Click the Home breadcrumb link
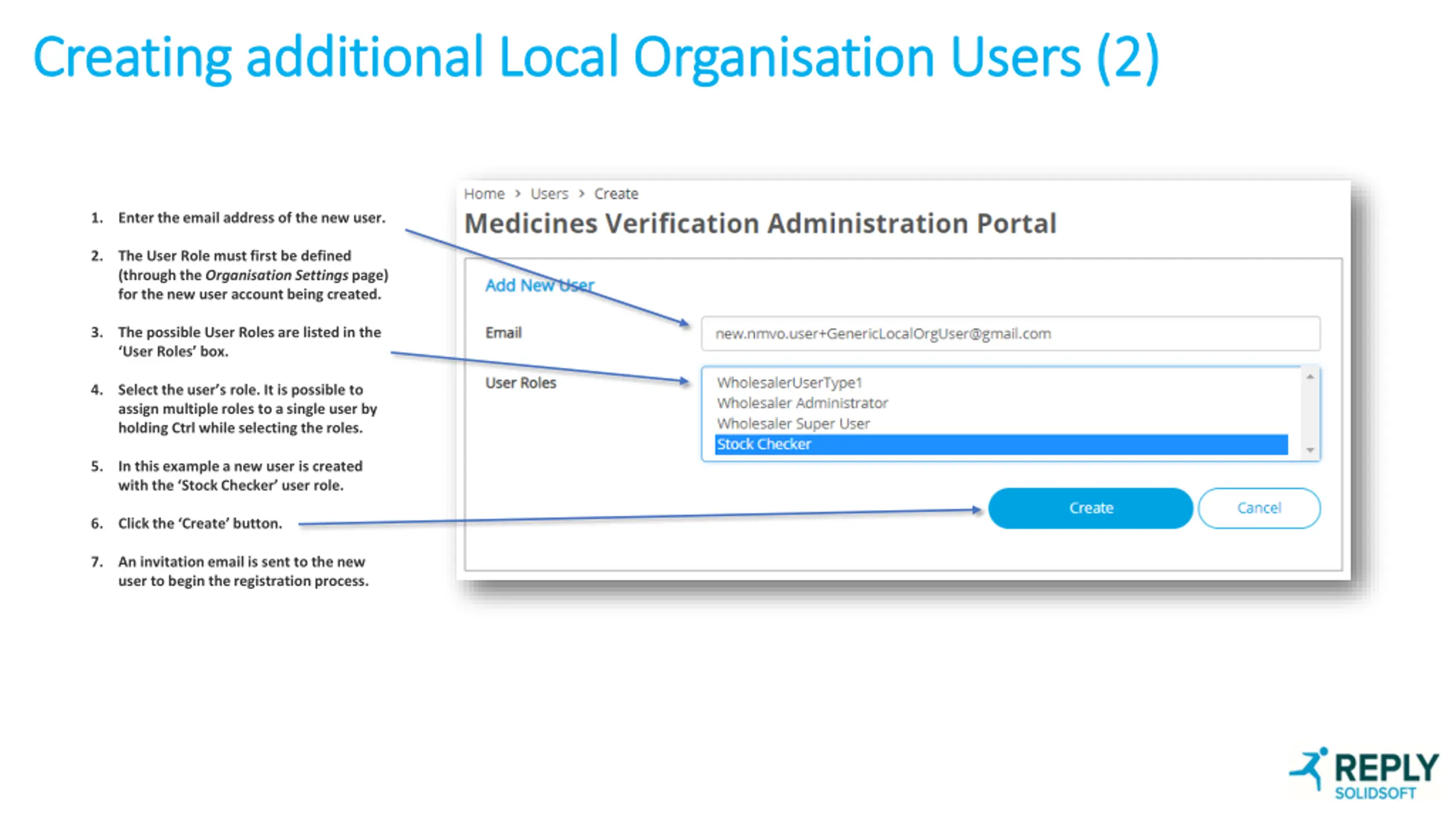 [484, 194]
